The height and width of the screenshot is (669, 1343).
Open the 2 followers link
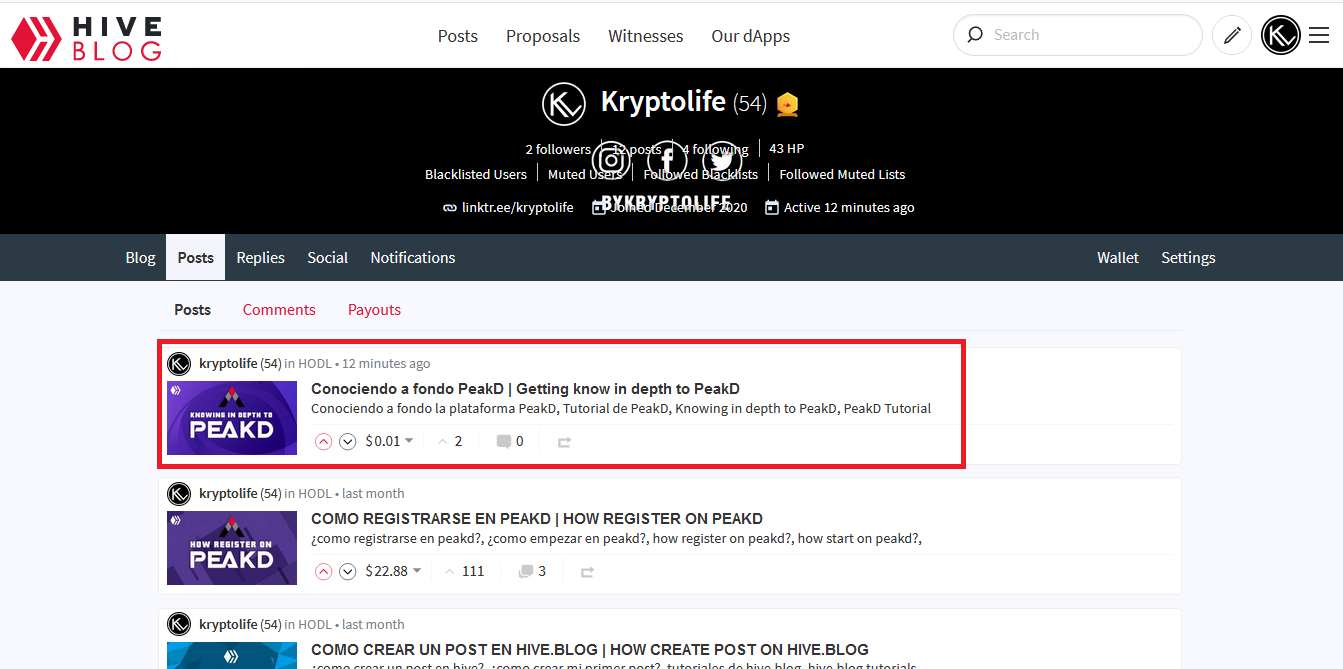coord(558,149)
